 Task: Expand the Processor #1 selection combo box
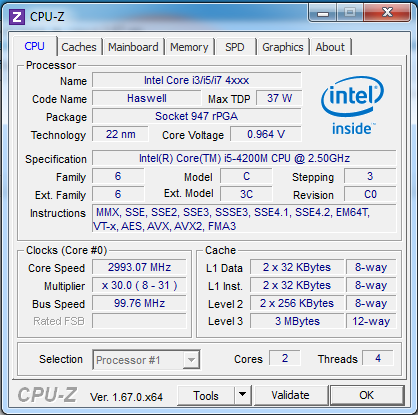pos(146,360)
